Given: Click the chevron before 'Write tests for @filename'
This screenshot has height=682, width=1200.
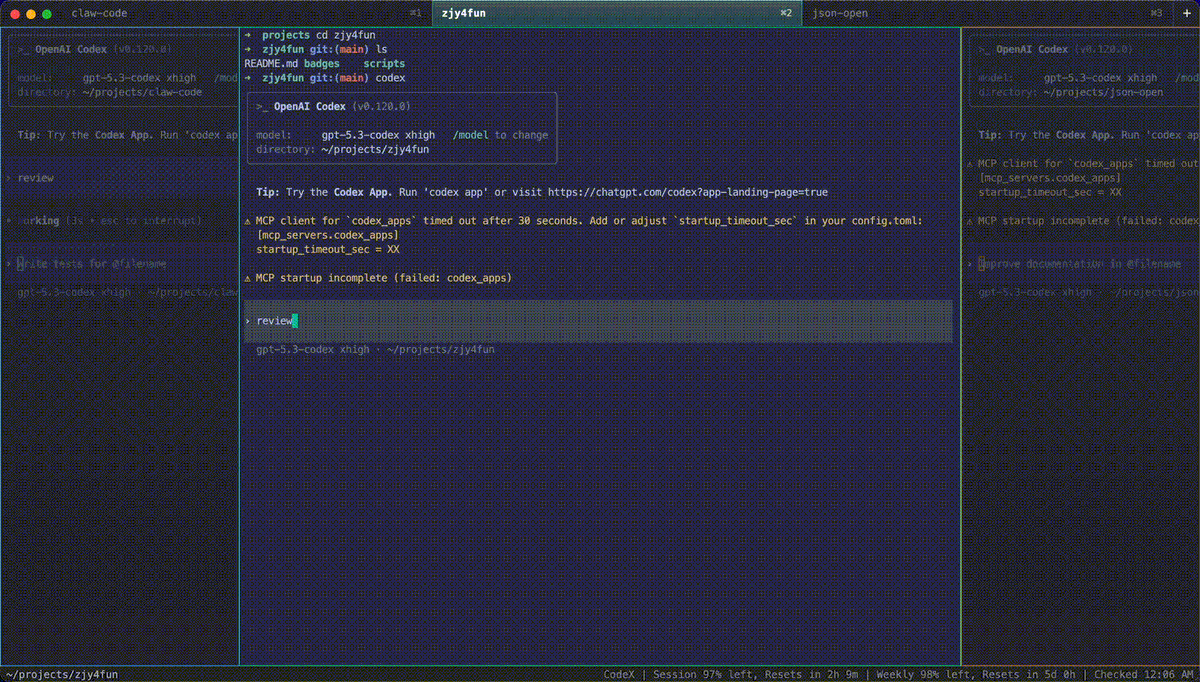Looking at the screenshot, I should tap(8, 264).
